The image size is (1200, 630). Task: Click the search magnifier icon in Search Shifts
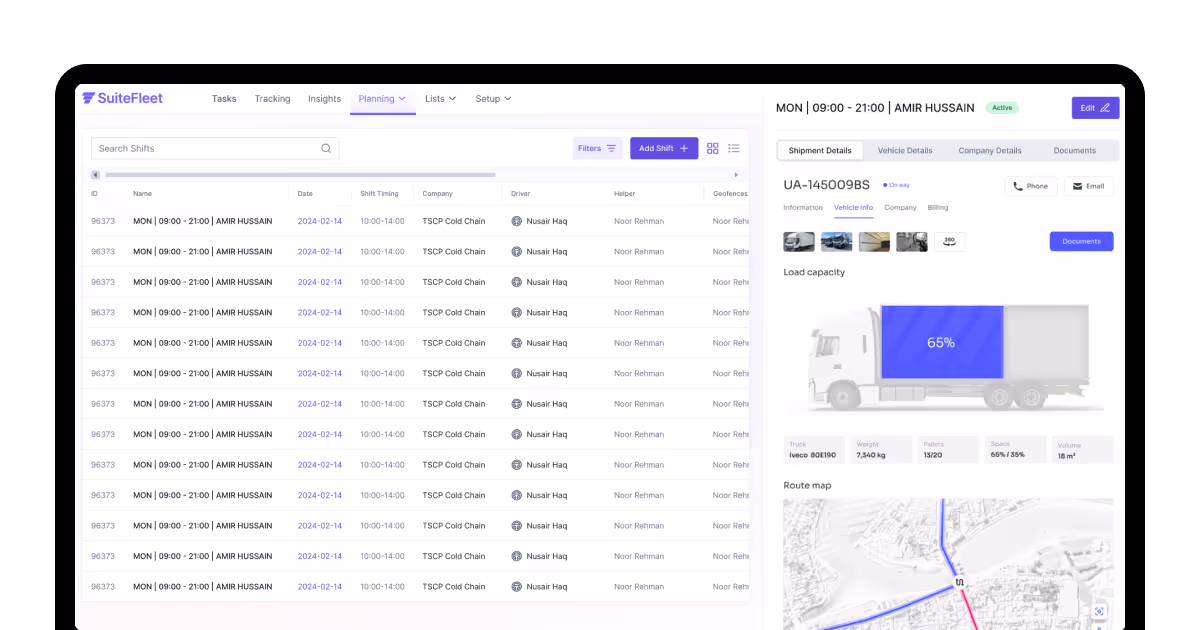point(326,148)
